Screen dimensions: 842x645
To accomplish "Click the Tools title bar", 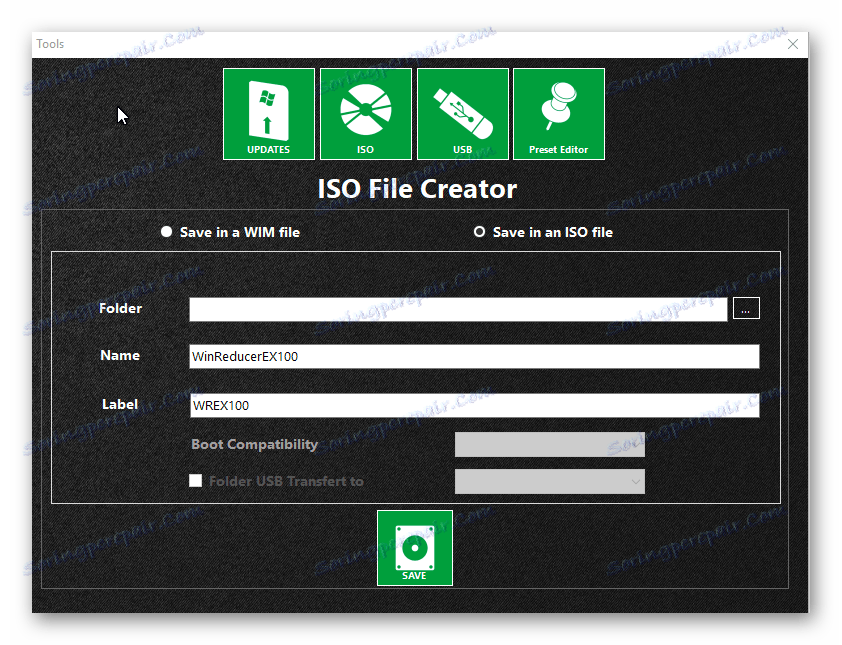I will click(x=50, y=43).
